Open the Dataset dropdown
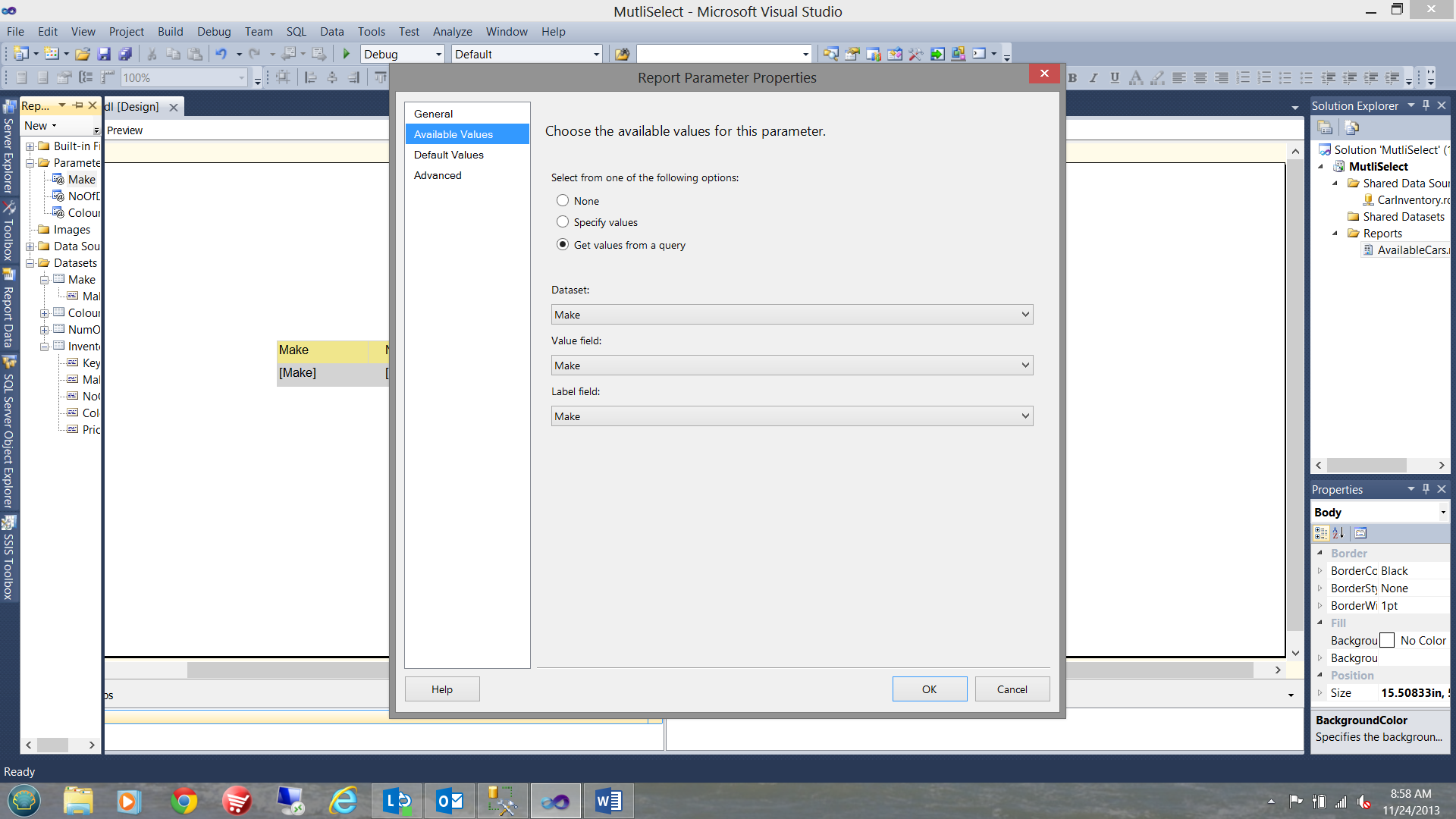 pos(1025,315)
